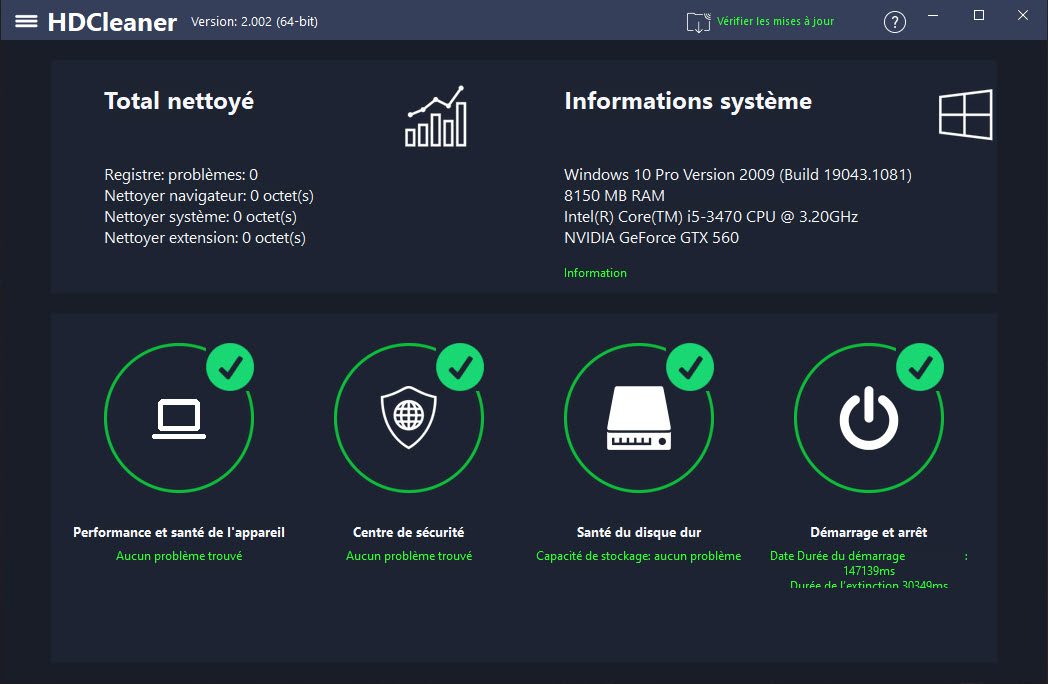Click the statistics bar chart icon
The height and width of the screenshot is (684, 1048).
pyautogui.click(x=436, y=116)
